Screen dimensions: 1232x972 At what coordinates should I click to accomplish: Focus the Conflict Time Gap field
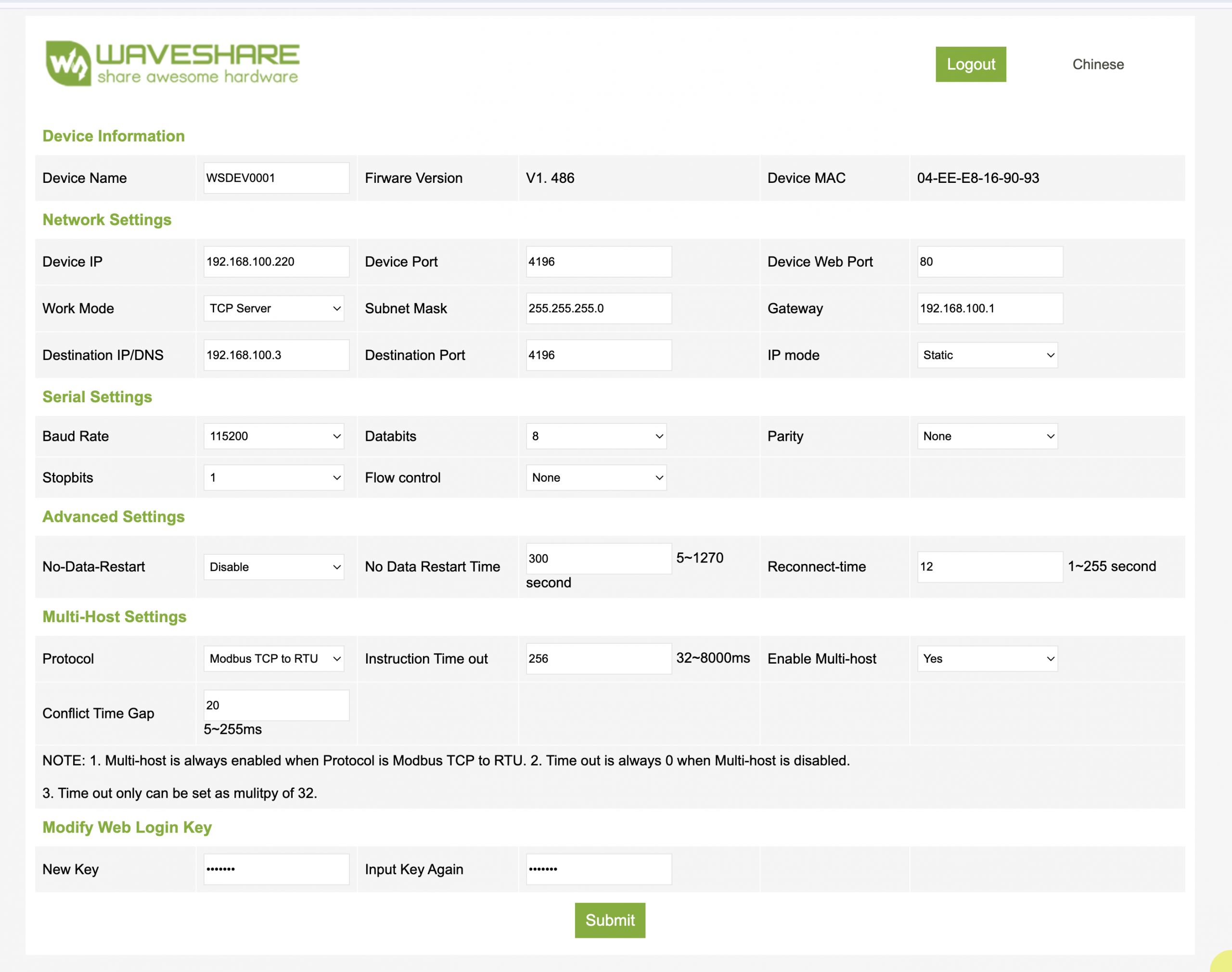point(276,705)
